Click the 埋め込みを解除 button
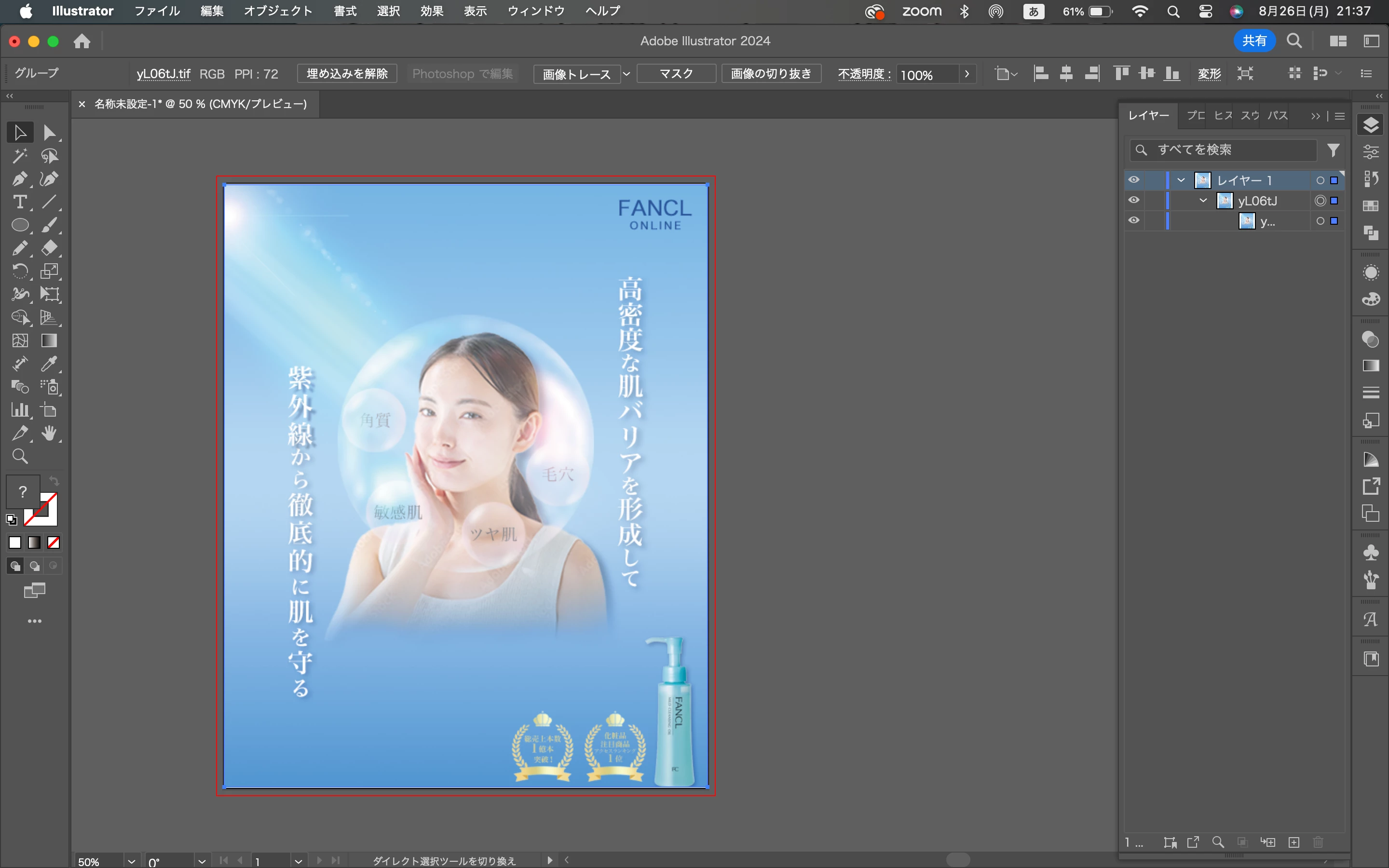Screen dimensions: 1389x868 pyautogui.click(x=347, y=74)
